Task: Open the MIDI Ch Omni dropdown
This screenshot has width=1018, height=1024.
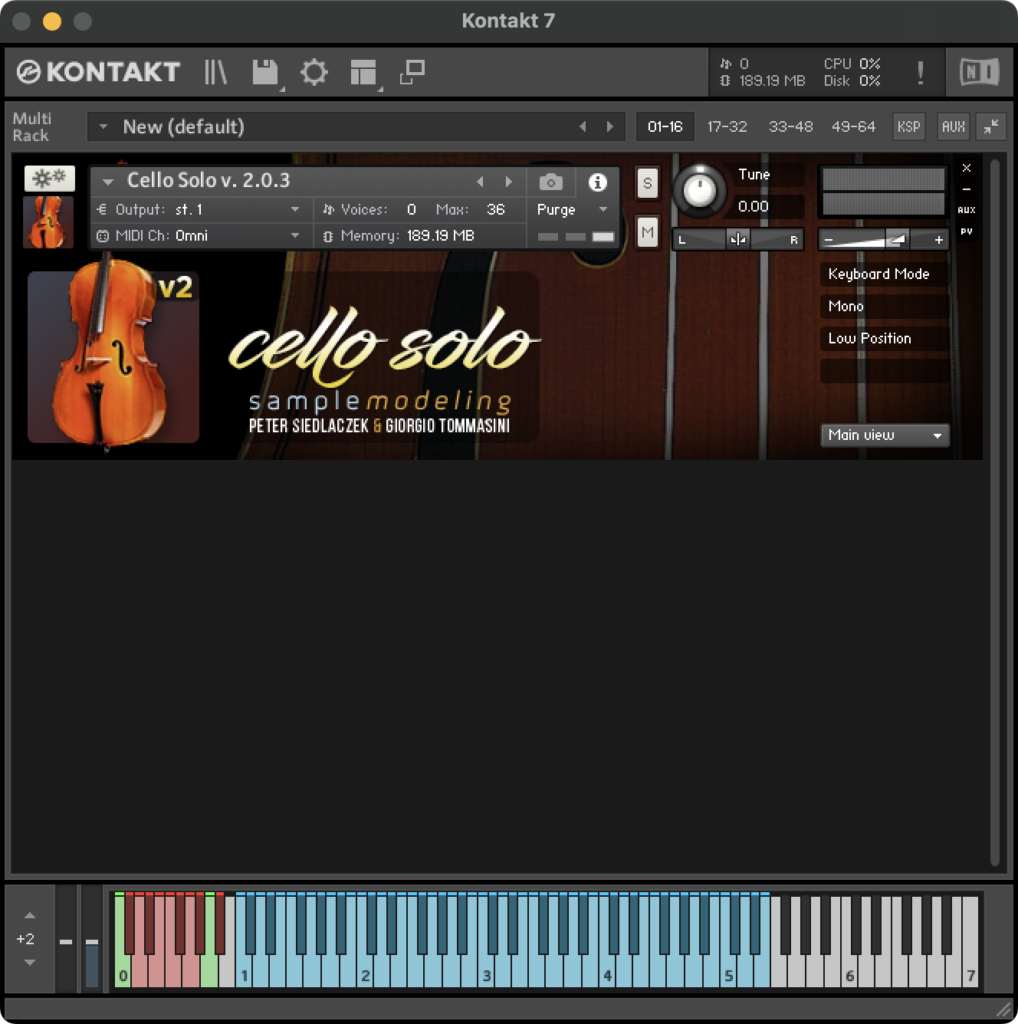Action: 201,236
